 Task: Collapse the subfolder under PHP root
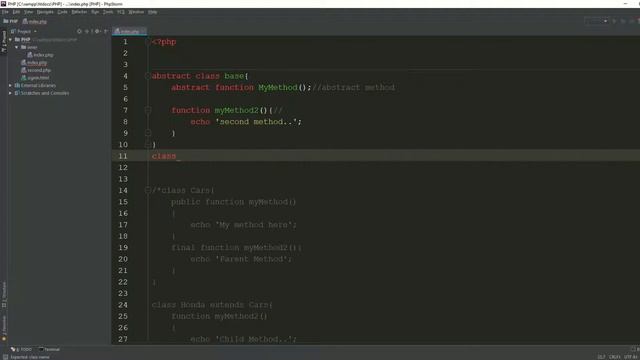(x=17, y=47)
